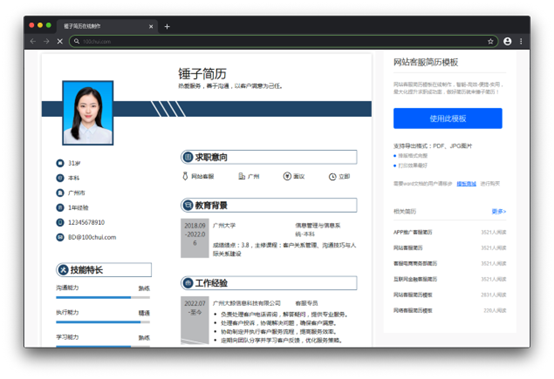
Task: Close the 锤子简历 browser tab
Action: point(151,26)
